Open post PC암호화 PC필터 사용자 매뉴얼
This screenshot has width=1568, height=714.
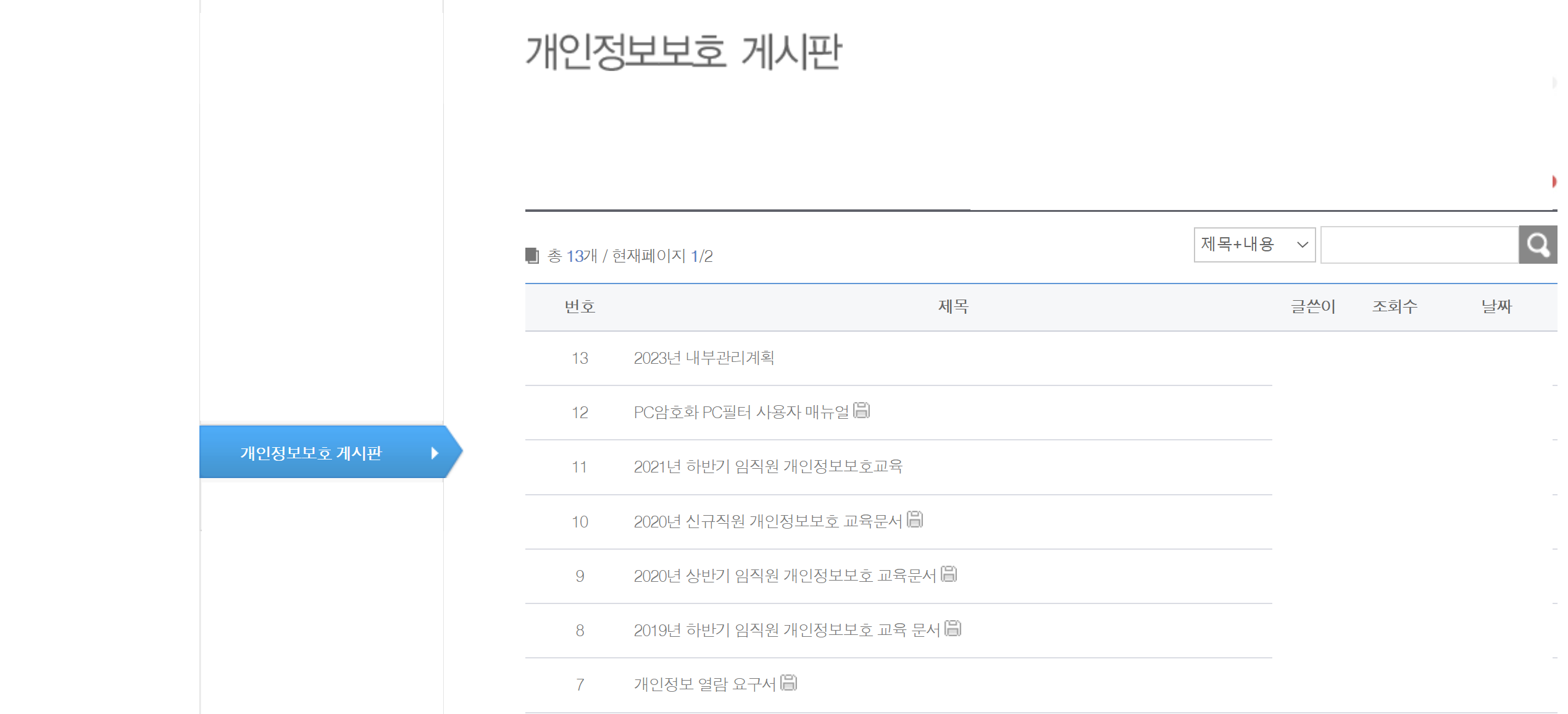pos(741,412)
